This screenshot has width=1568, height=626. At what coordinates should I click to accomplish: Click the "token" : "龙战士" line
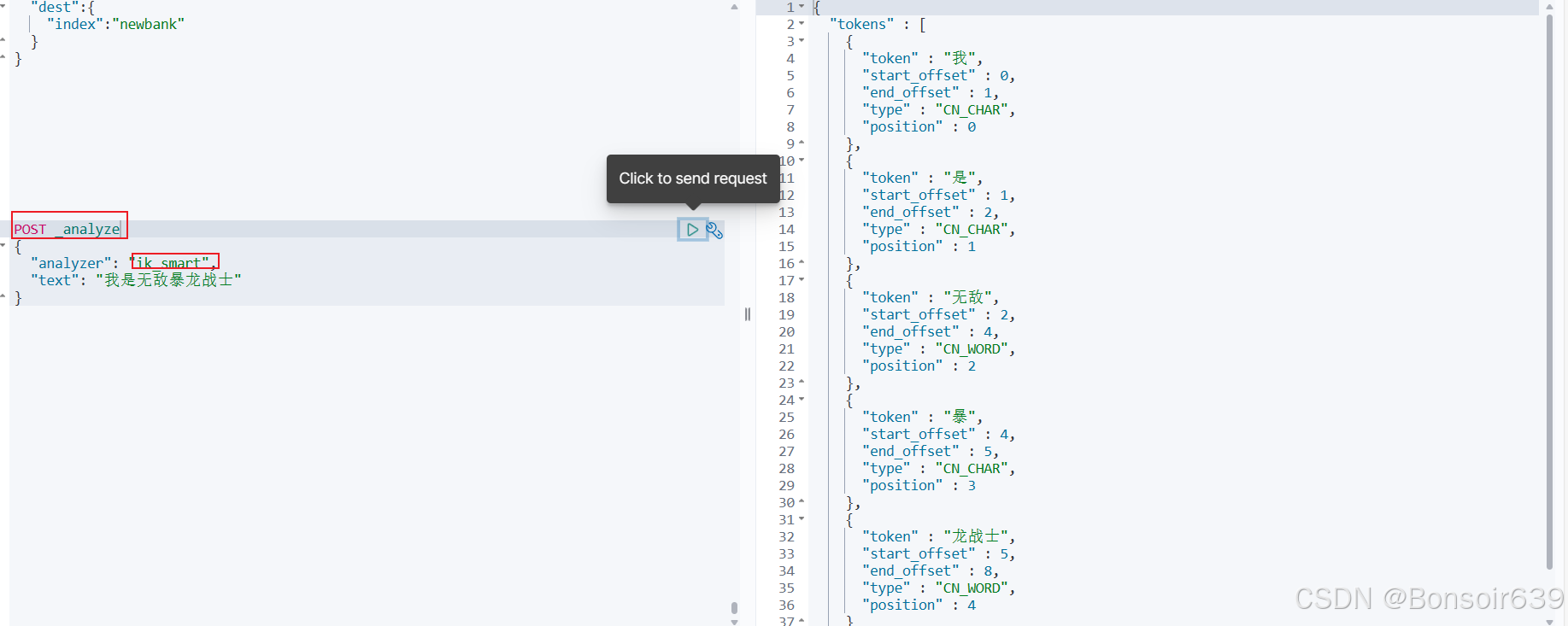click(x=938, y=536)
